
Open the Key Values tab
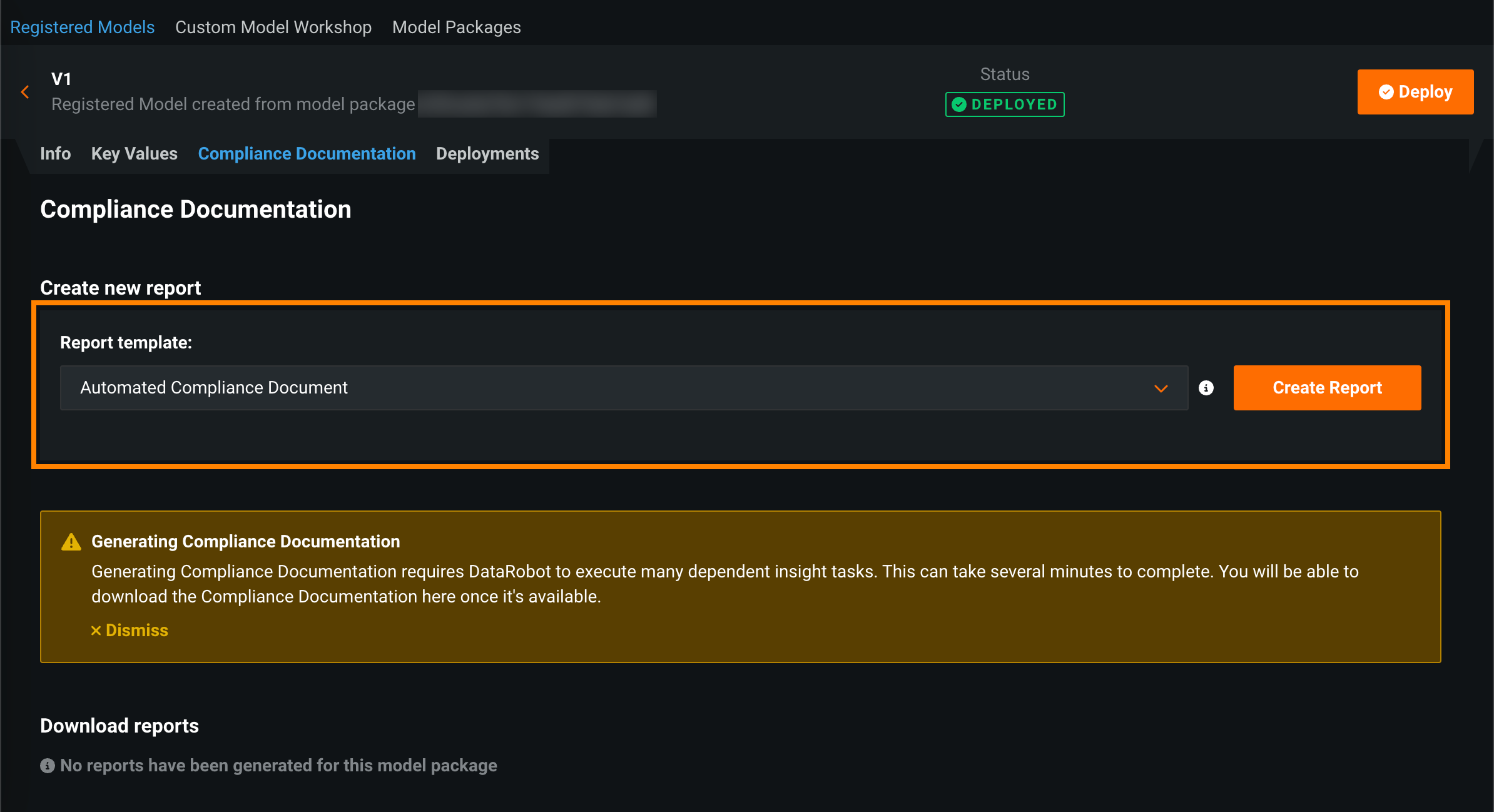135,154
